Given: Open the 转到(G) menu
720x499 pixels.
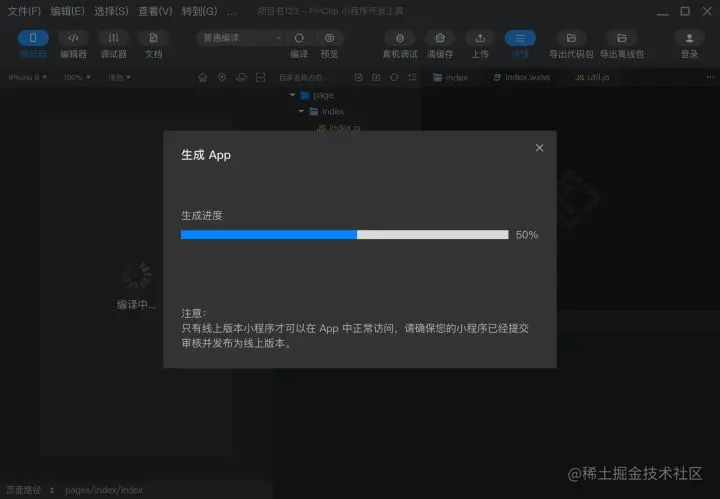Looking at the screenshot, I should tap(199, 11).
